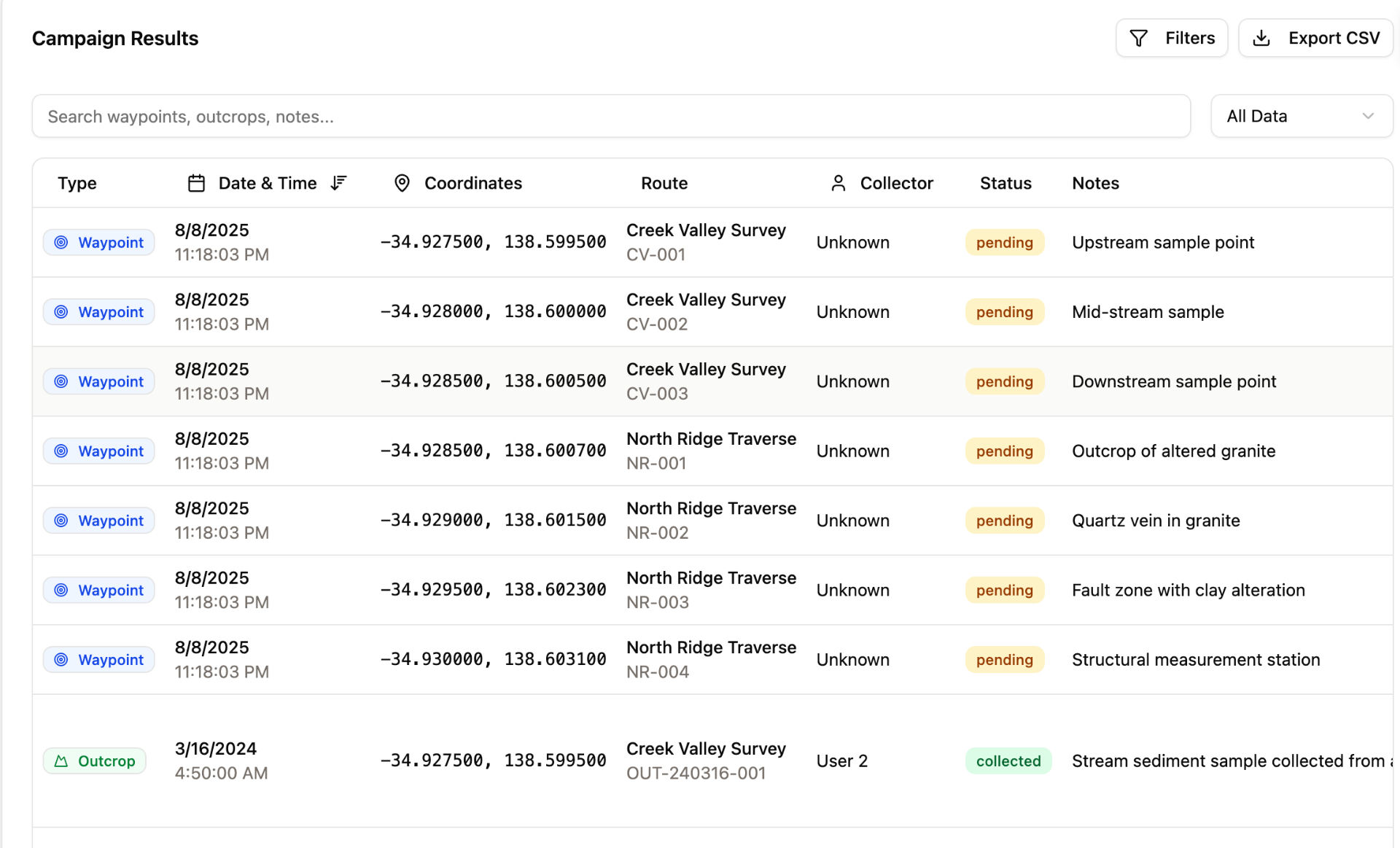Screen dimensions: 1400x848
Task: Open the All Data dropdown
Action: 1302,116
